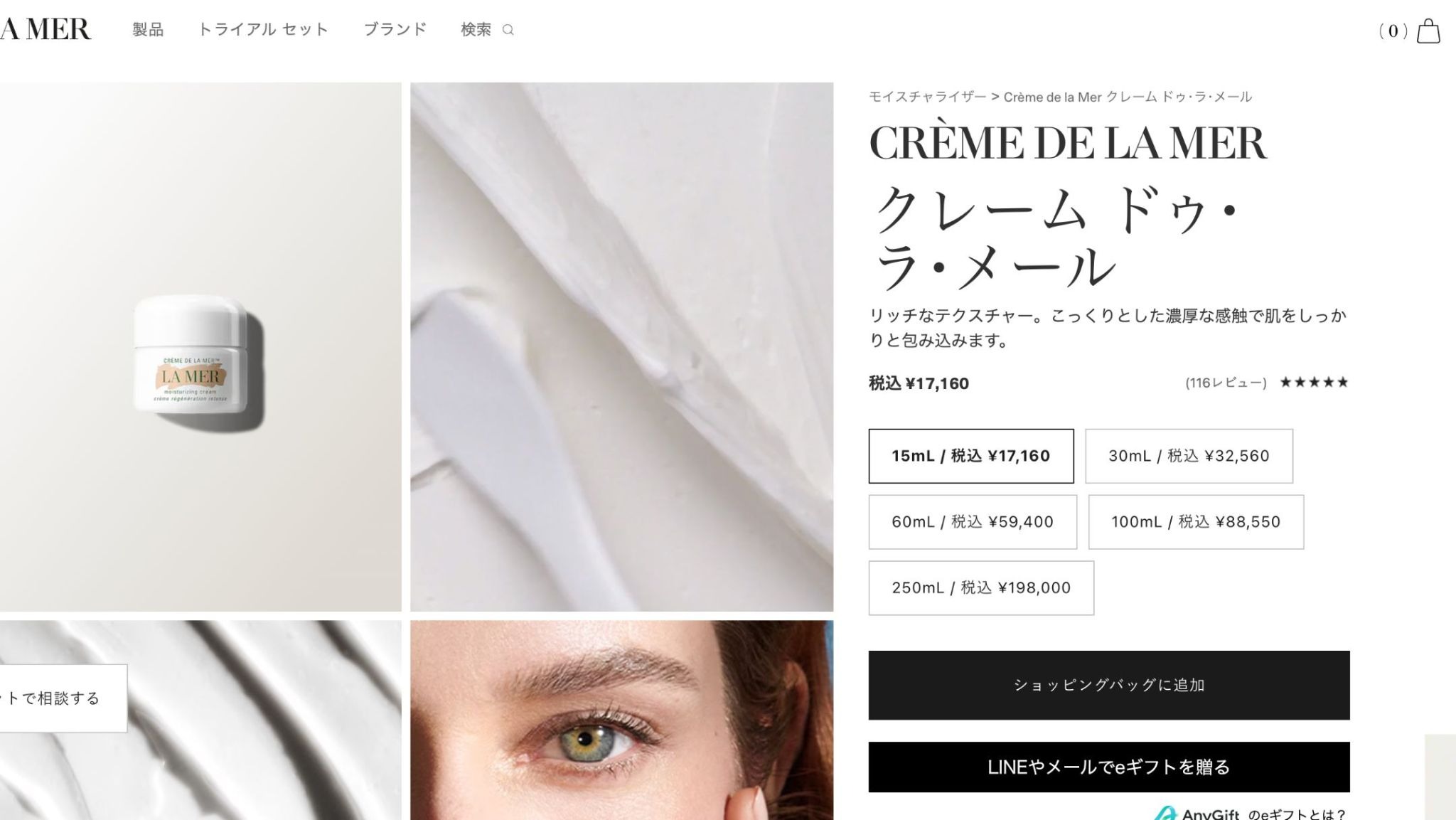Pick the 250mL ¥198,000 size

(x=981, y=588)
